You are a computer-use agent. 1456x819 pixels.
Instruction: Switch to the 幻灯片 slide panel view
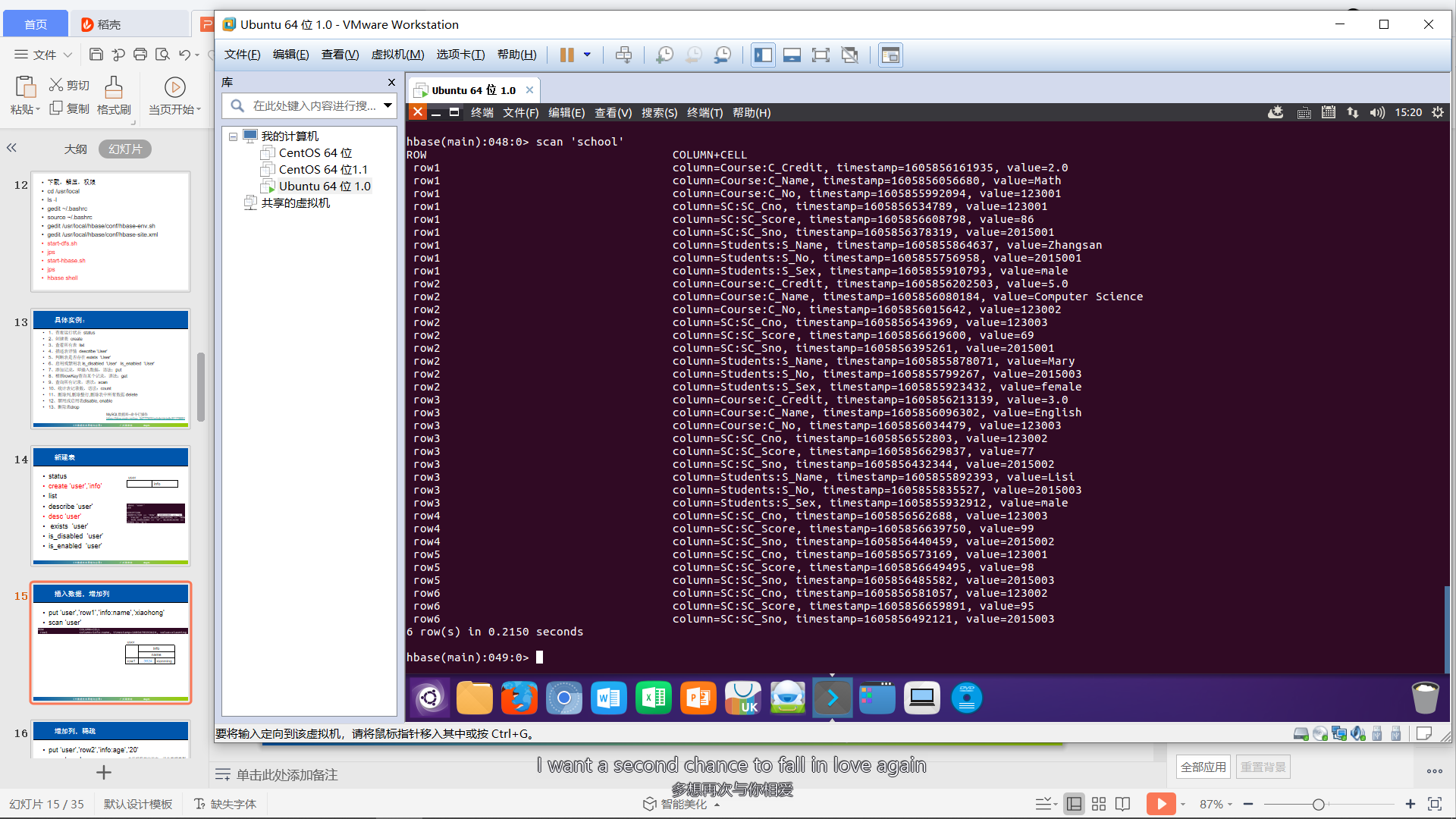(125, 149)
